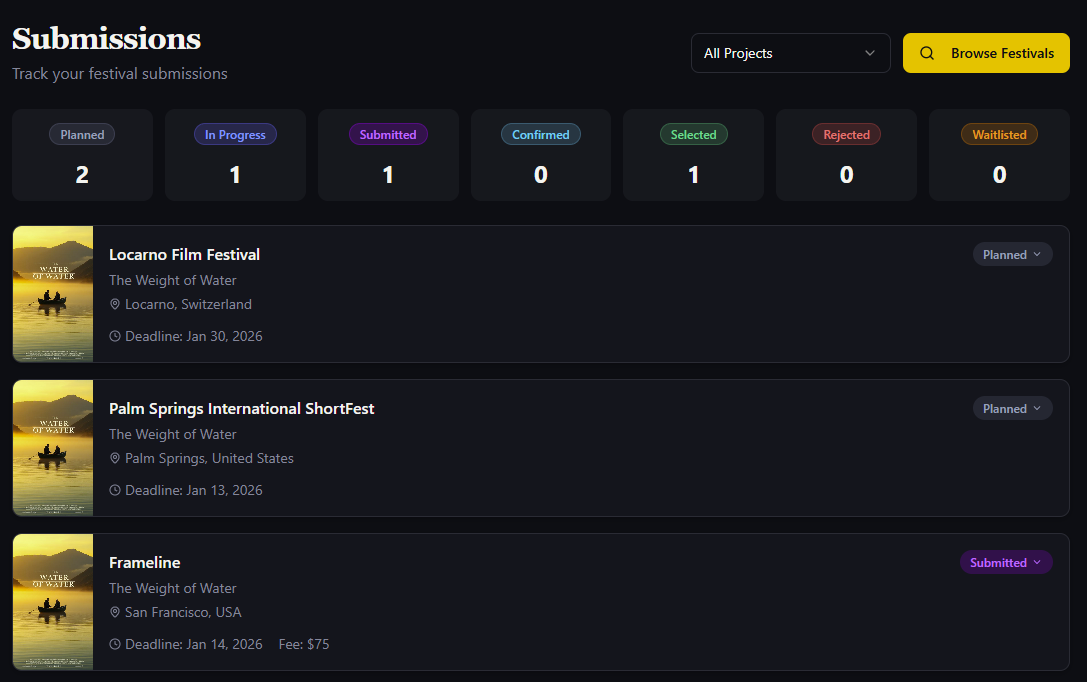The image size is (1087, 682).
Task: Open Palm Springs ShortFest status dropdown
Action: coord(1012,408)
